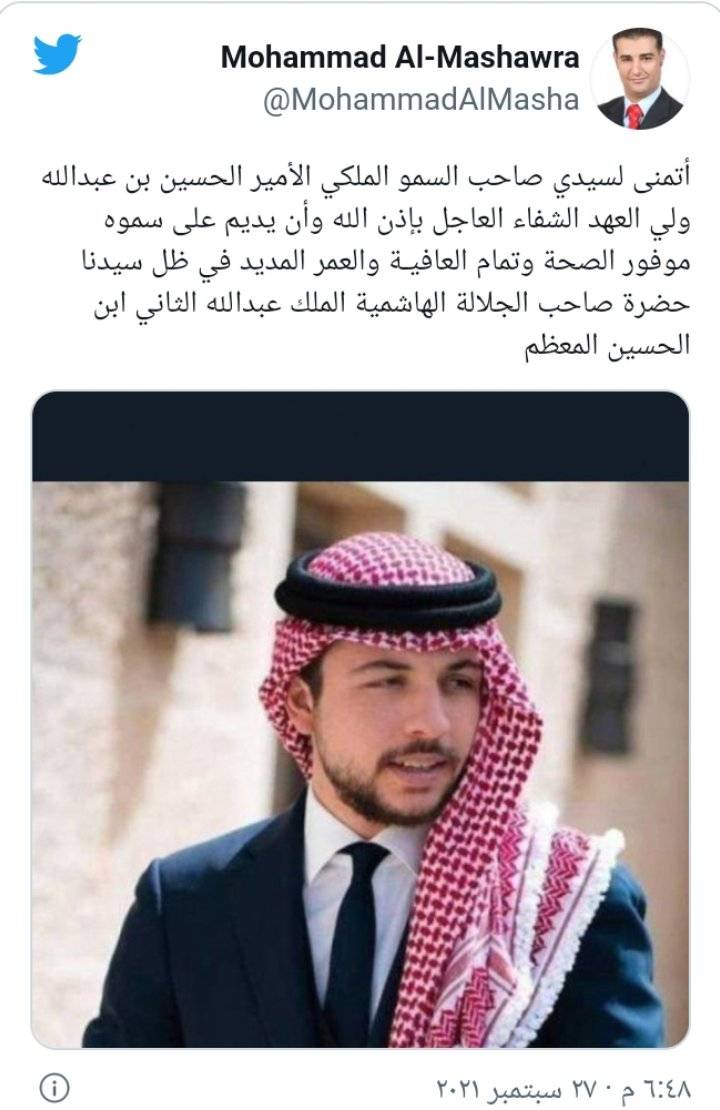Click the tweet line starting with موفور الصحة

pyautogui.click(x=386, y=261)
